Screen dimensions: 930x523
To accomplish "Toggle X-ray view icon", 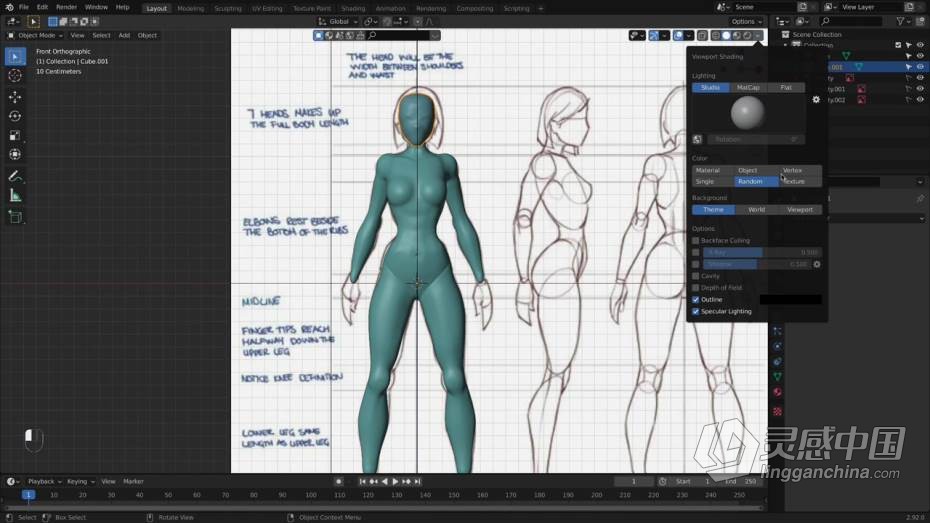I will [702, 36].
